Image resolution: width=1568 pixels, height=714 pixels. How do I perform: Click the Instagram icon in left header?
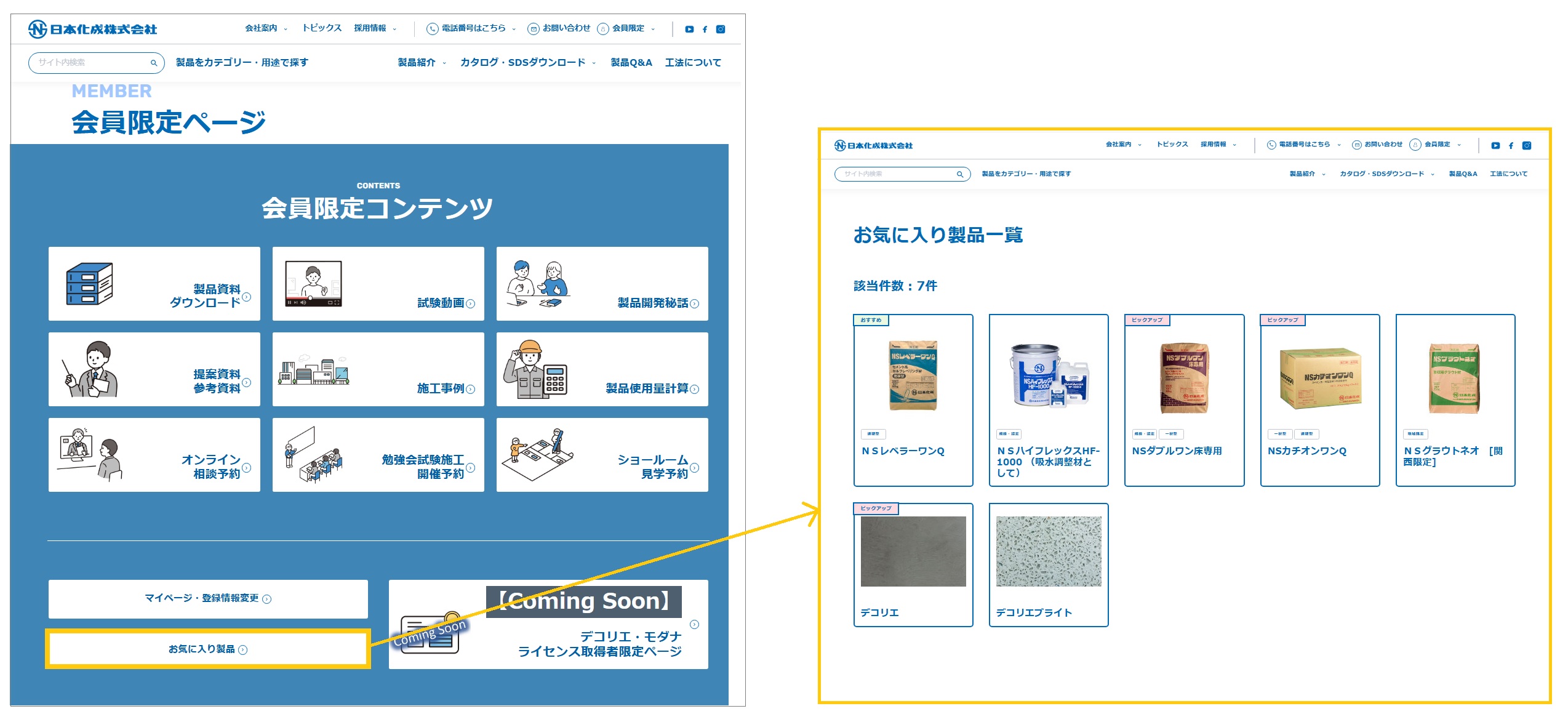tap(721, 29)
